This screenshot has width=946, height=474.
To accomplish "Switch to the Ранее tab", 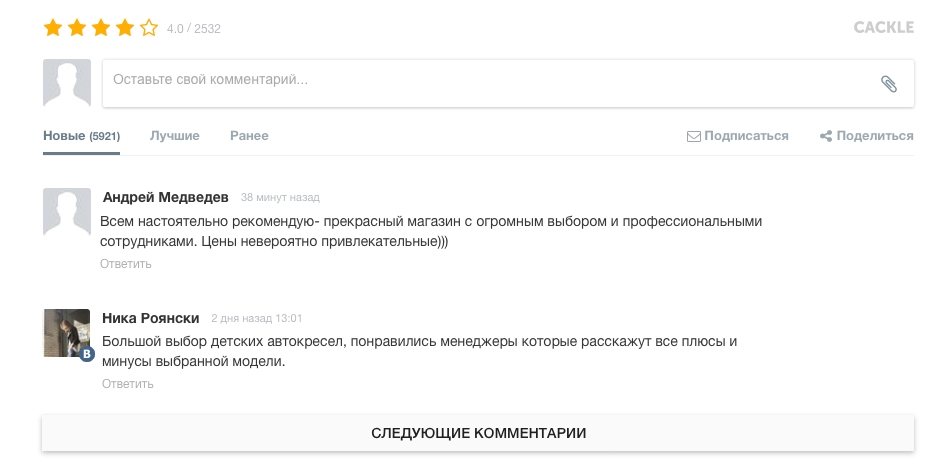I will (x=249, y=136).
